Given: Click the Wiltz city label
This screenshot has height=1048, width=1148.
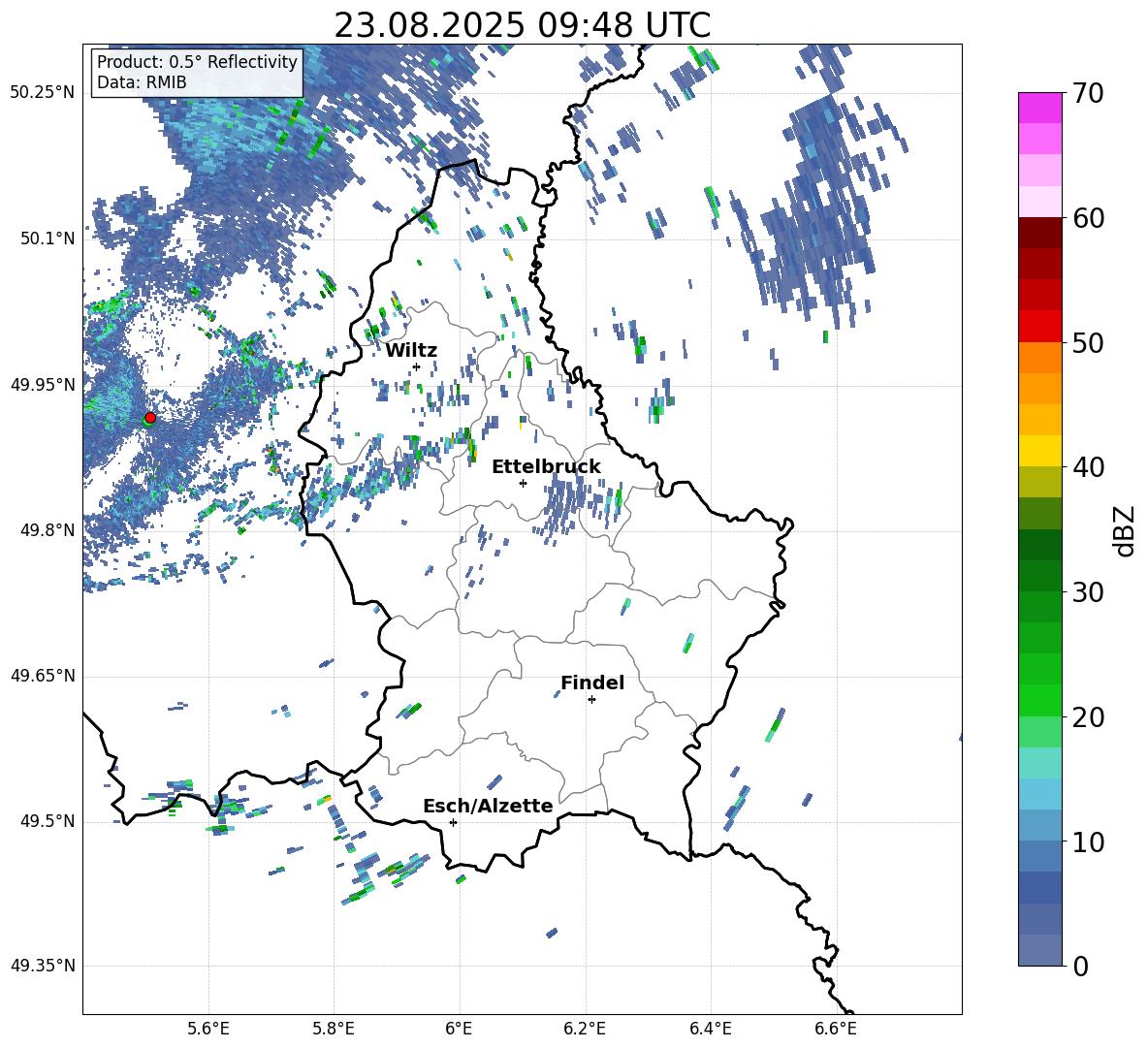Looking at the screenshot, I should (411, 351).
